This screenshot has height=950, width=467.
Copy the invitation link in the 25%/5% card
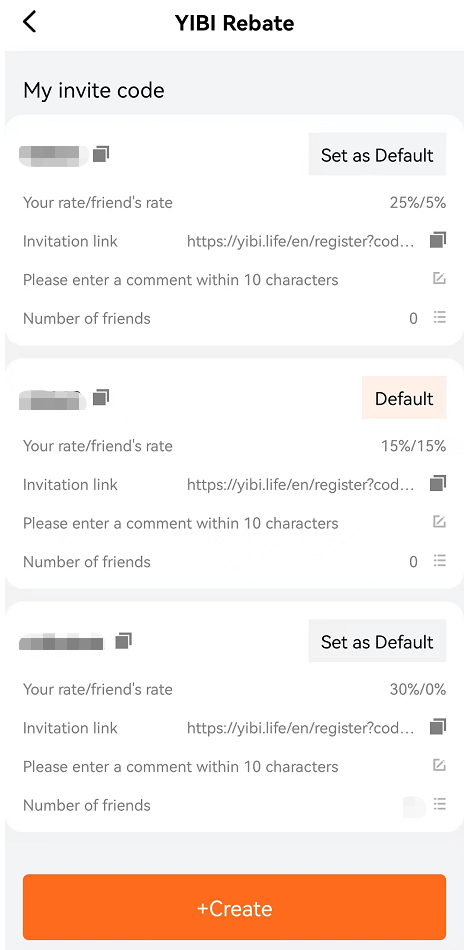point(438,240)
